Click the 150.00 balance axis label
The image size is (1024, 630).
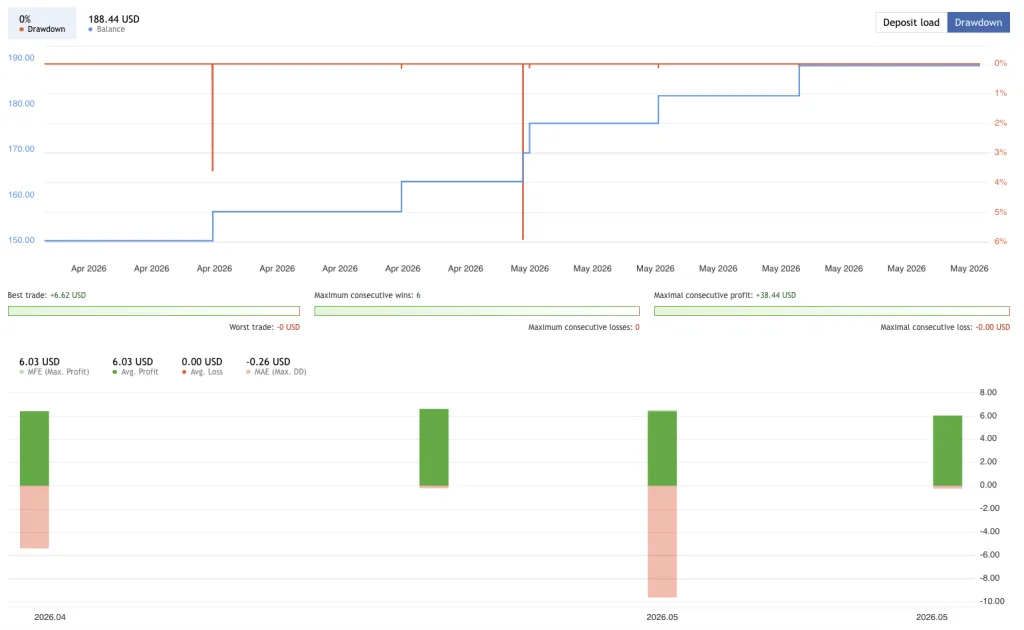[x=21, y=240]
